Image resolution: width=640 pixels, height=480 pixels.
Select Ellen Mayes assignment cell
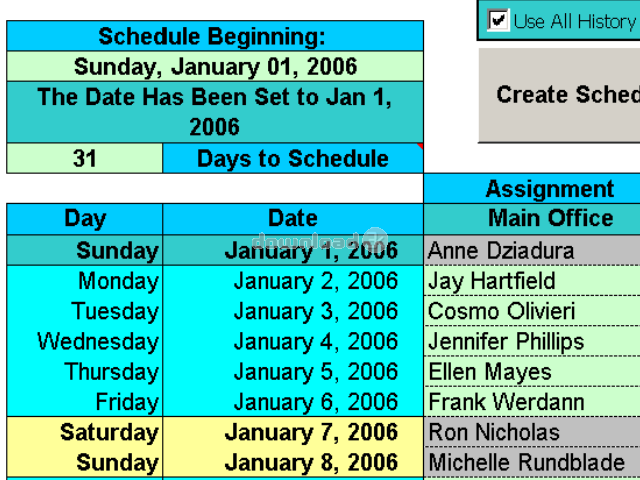click(x=532, y=371)
